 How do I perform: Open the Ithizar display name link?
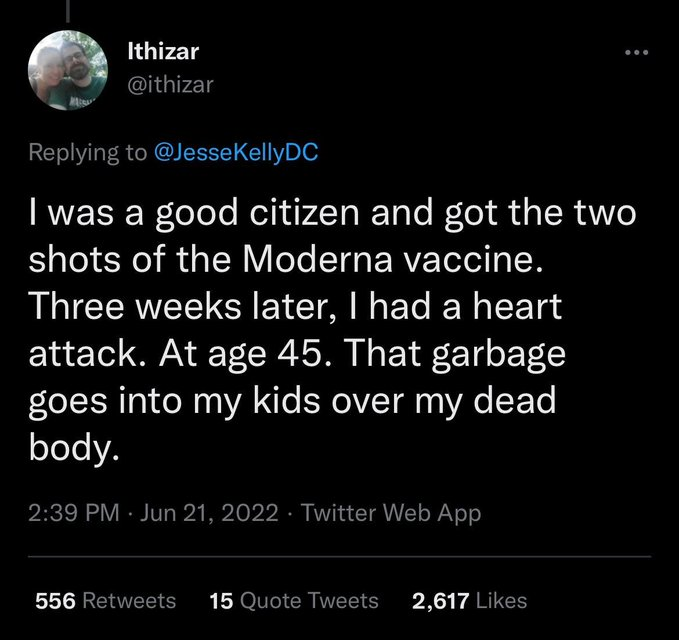(164, 53)
